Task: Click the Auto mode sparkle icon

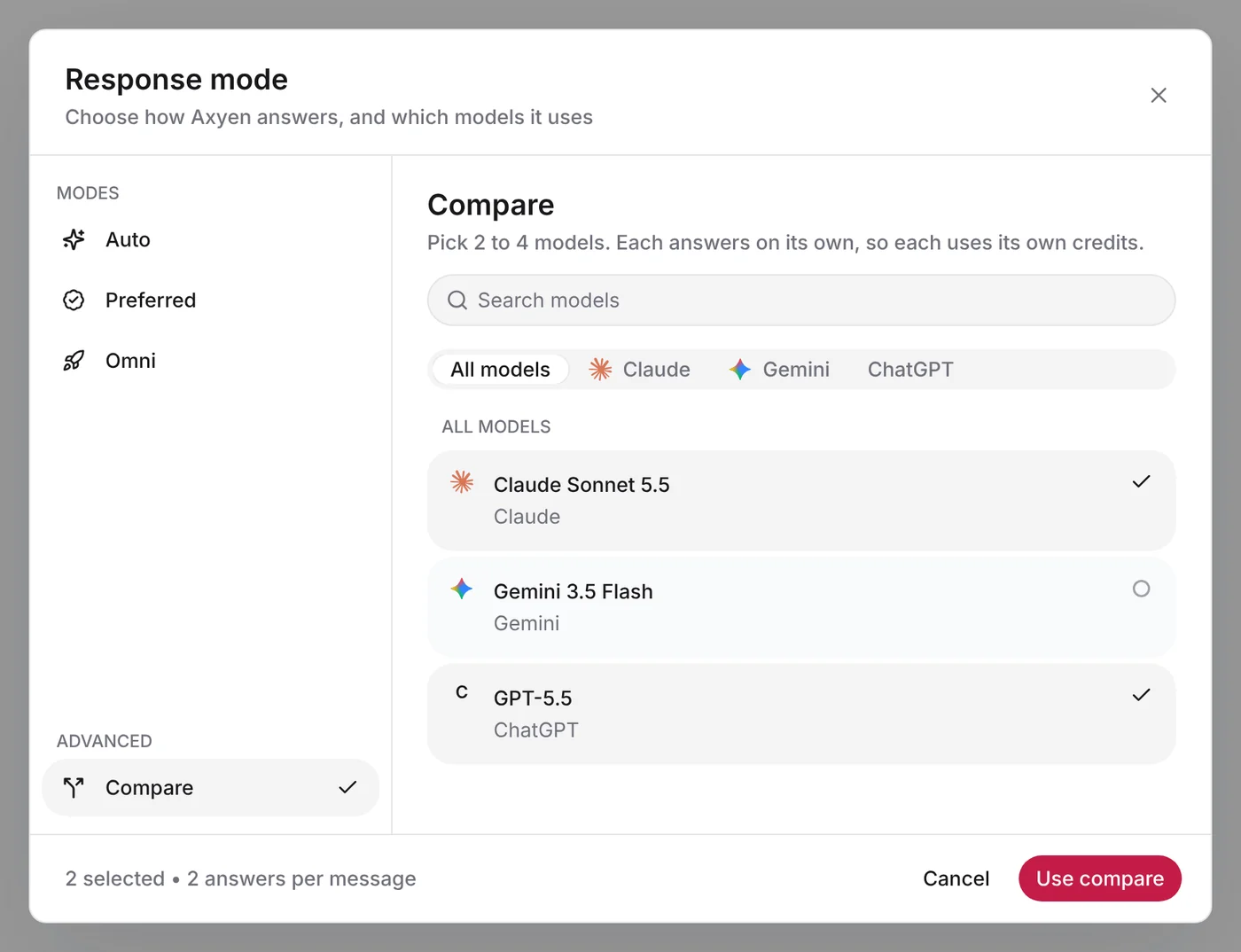Action: pyautogui.click(x=74, y=239)
